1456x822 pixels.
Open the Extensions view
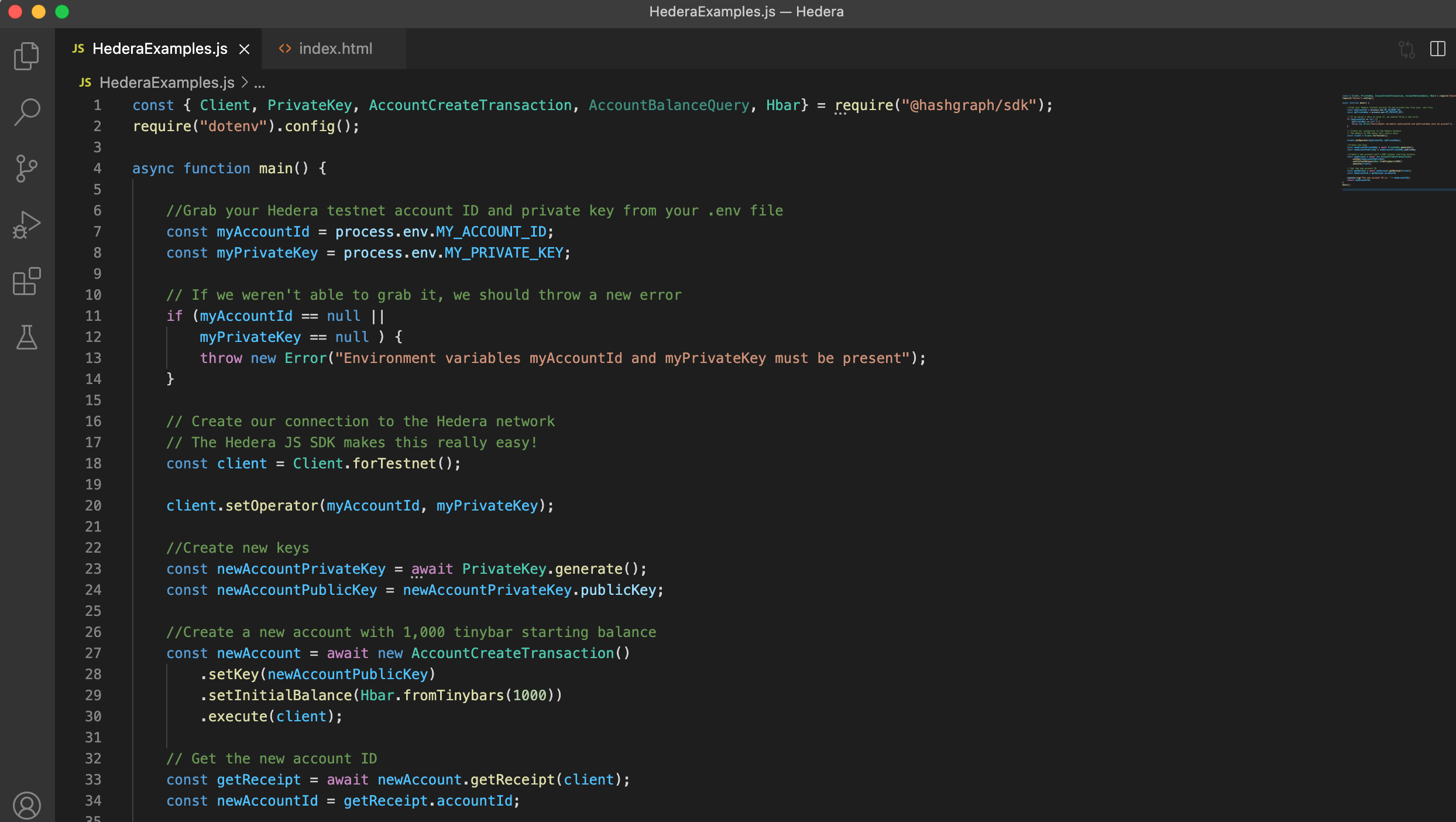pyautogui.click(x=27, y=282)
